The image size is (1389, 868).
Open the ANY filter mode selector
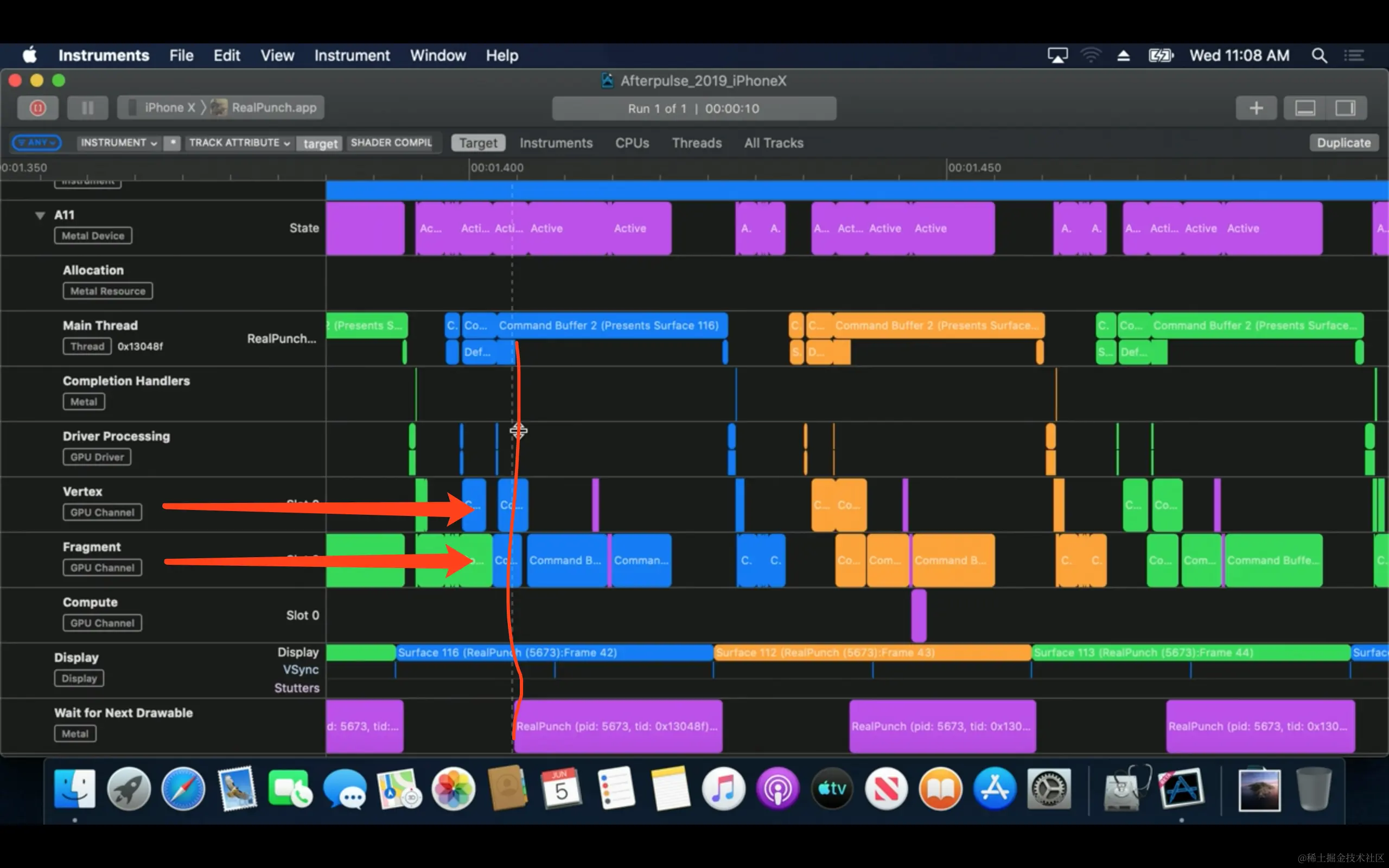point(37,142)
